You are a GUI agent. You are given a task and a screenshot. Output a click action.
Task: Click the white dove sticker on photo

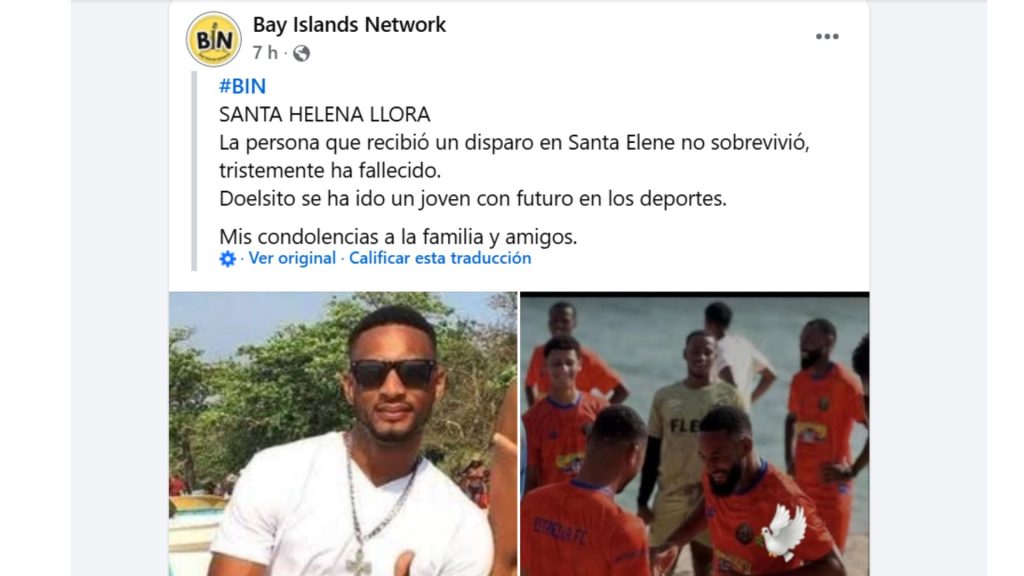tap(784, 532)
